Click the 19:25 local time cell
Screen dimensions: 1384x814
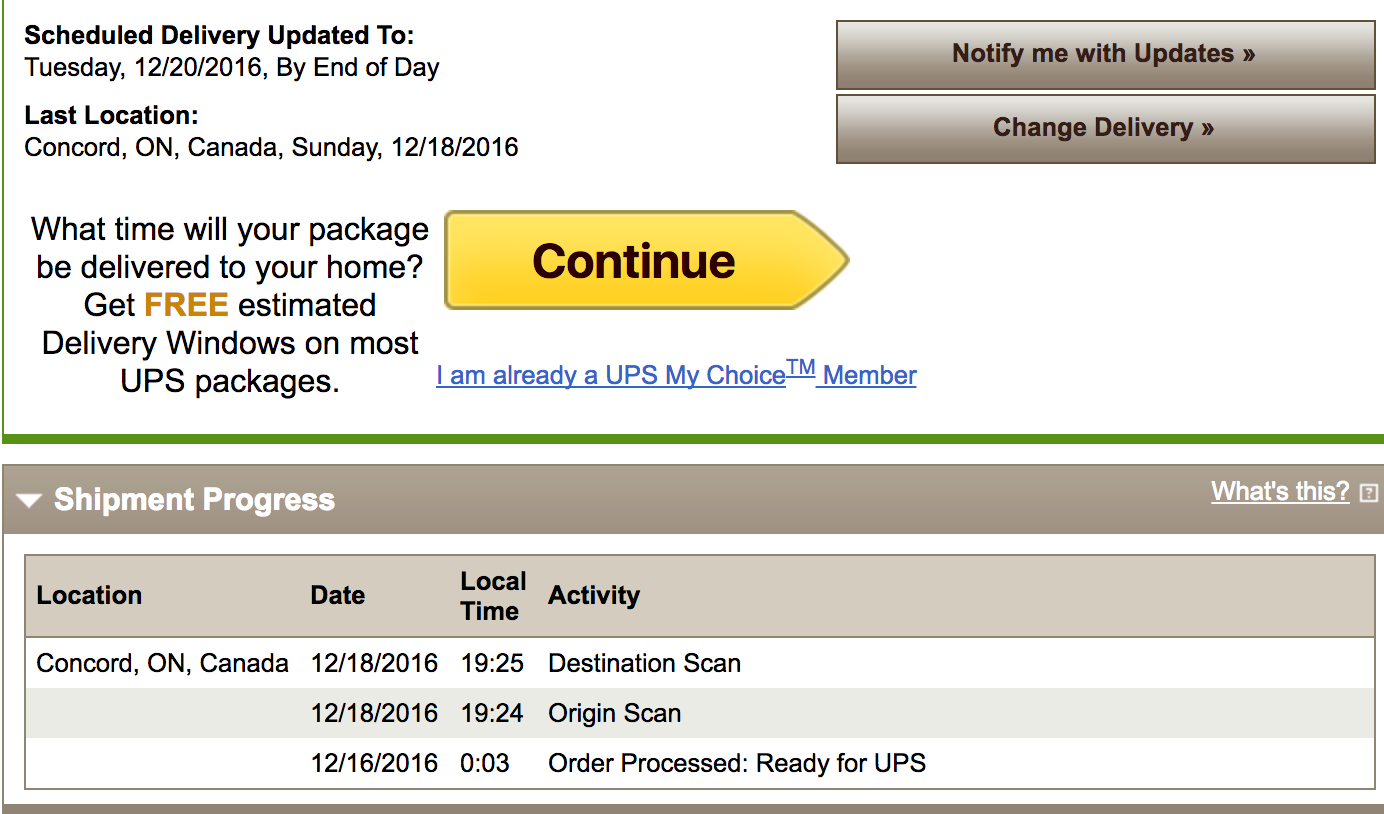tap(492, 663)
